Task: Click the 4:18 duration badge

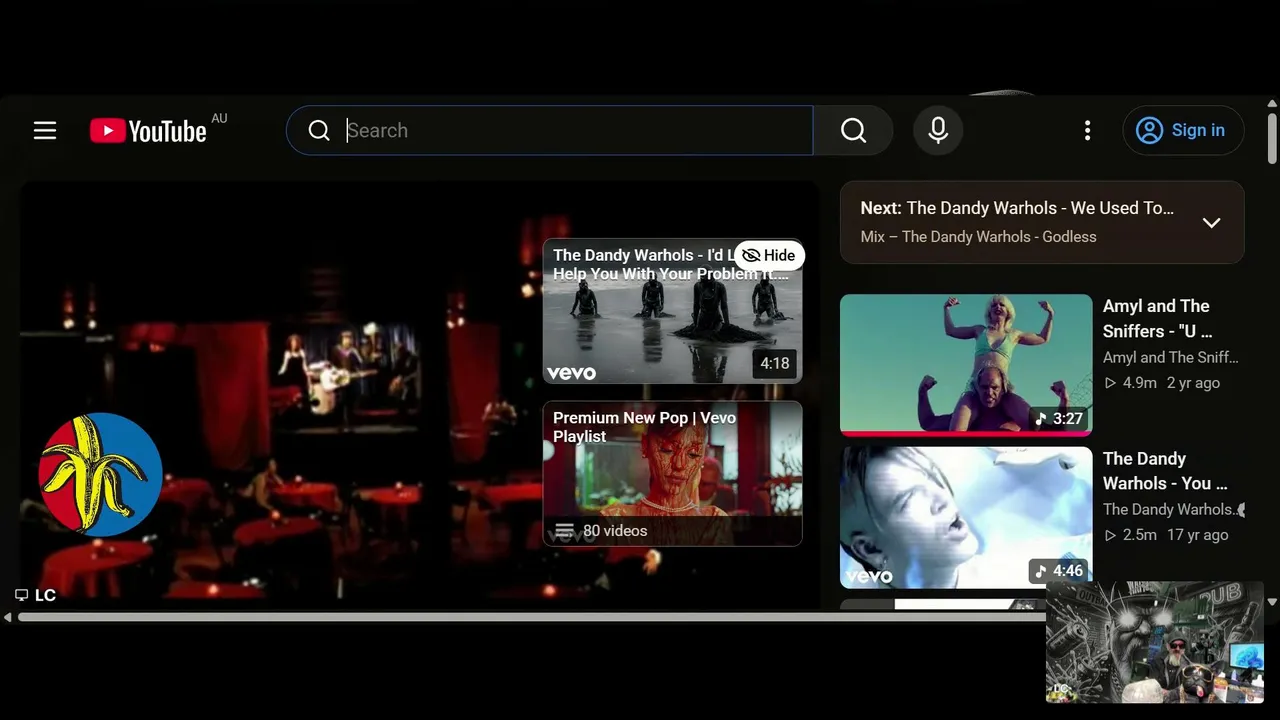Action: (x=775, y=364)
